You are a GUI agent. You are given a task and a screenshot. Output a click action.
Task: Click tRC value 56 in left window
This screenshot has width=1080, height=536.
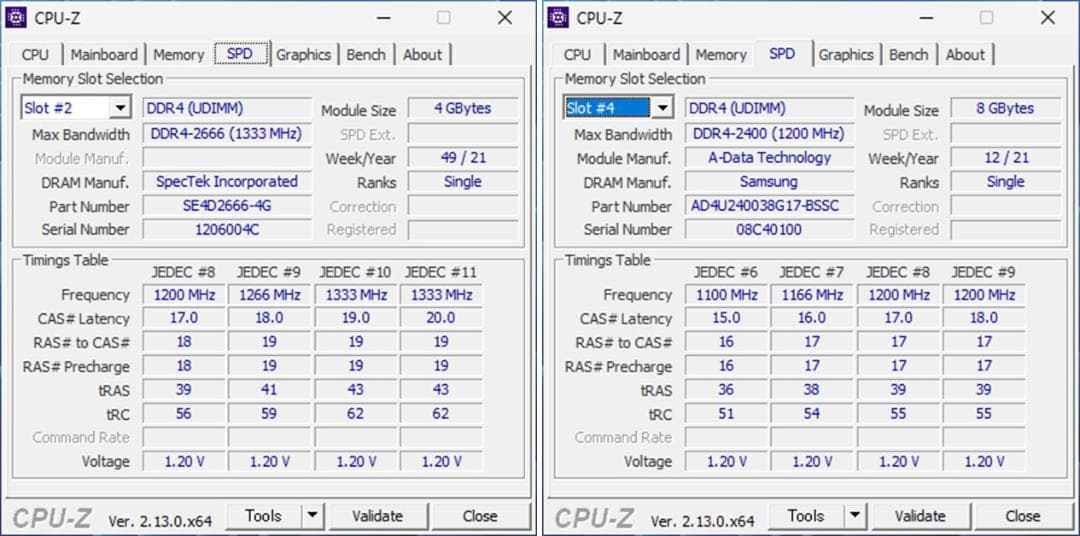(x=184, y=413)
